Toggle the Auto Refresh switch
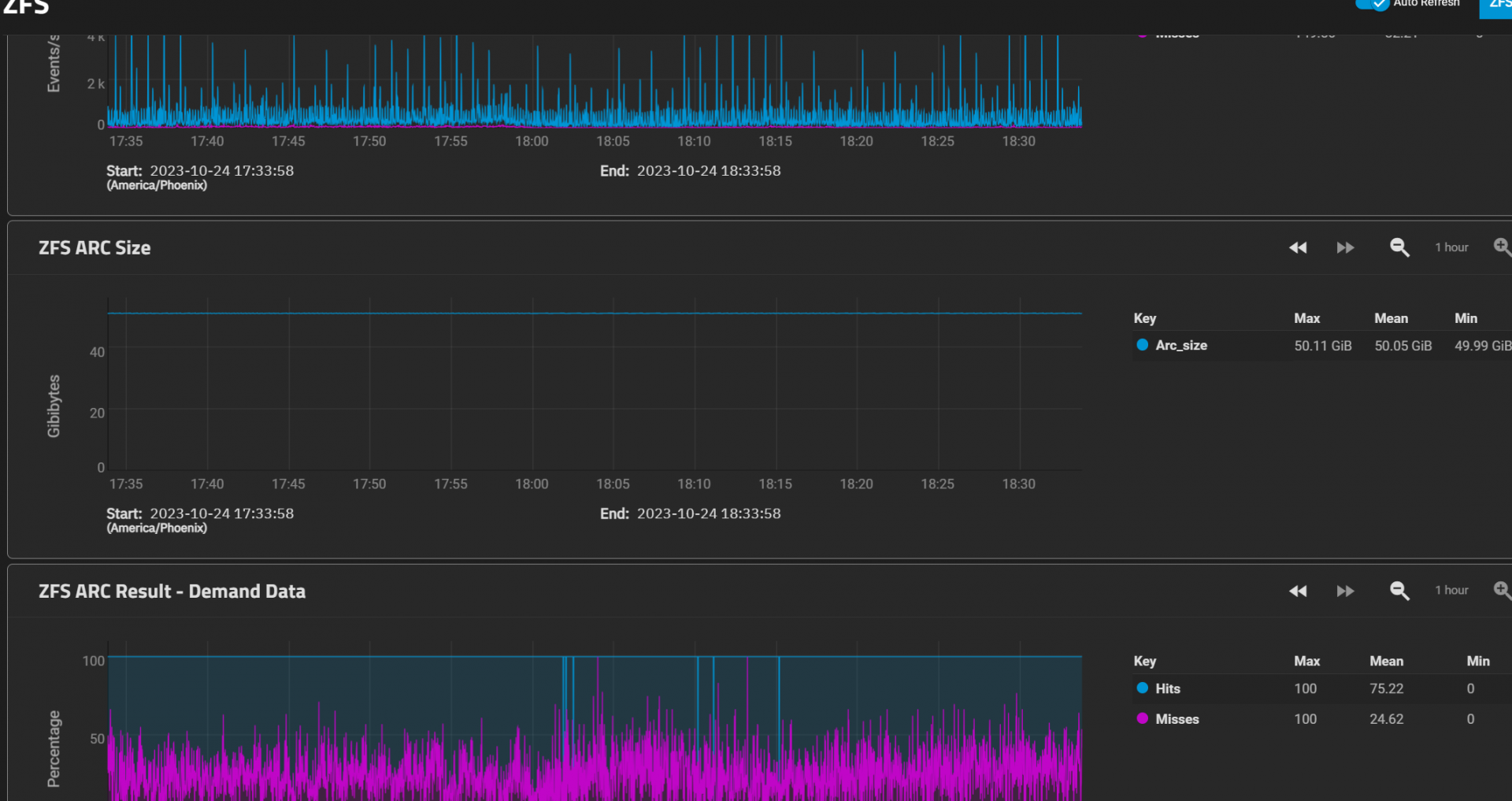The height and width of the screenshot is (801, 1512). coord(1372,4)
